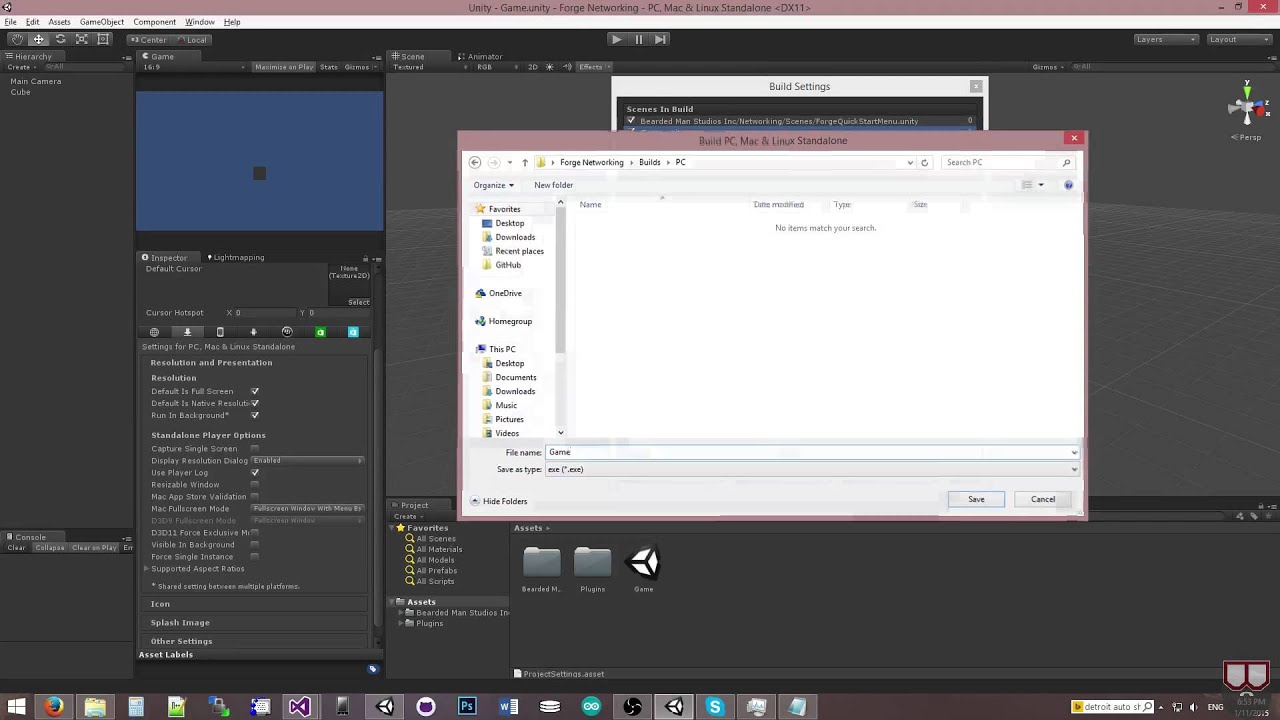Toggle Default Is Full Screen checkbox

point(255,391)
